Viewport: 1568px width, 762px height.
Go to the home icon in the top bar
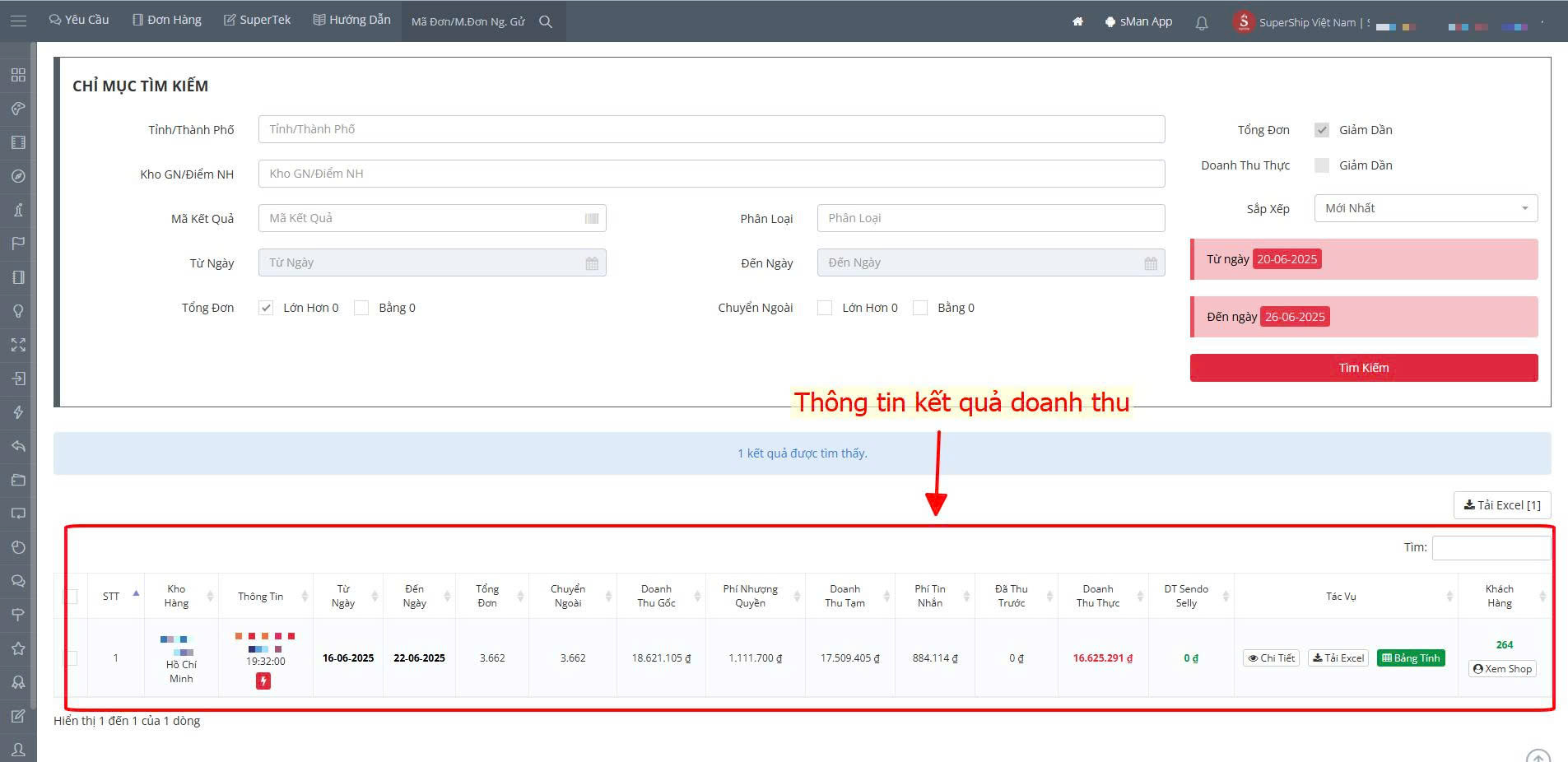(x=1077, y=21)
